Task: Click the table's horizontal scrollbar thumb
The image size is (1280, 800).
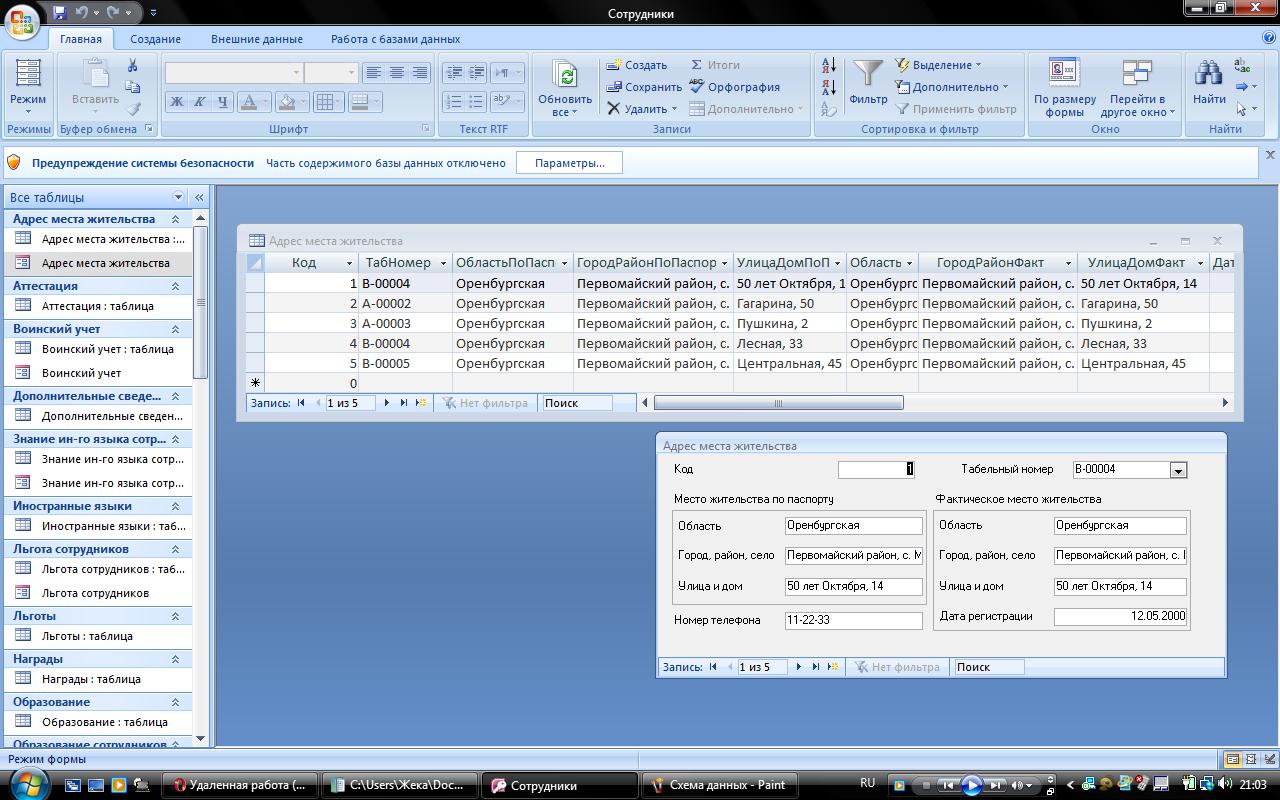Action: pos(778,403)
